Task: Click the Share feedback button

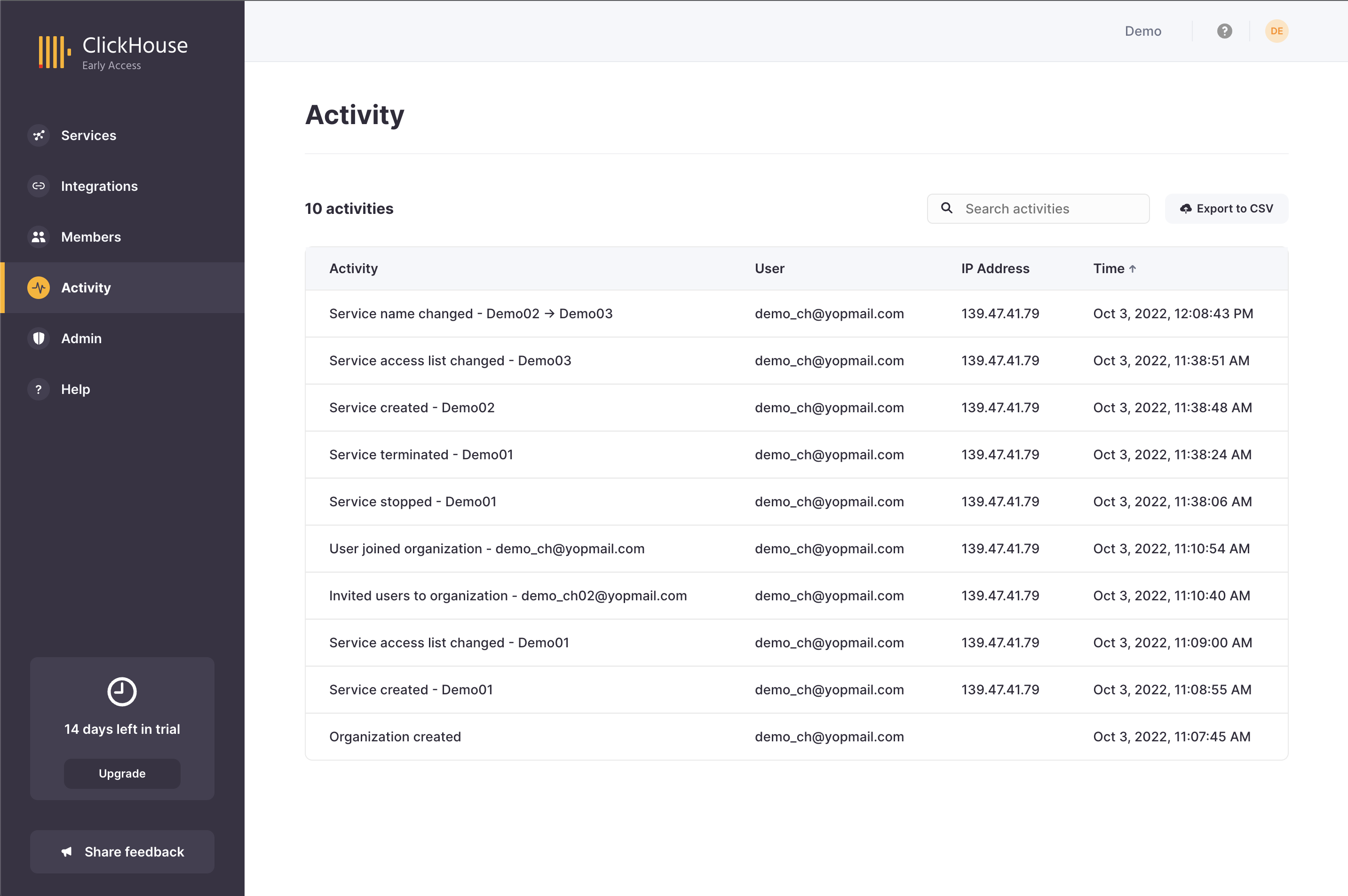Action: pyautogui.click(x=122, y=851)
